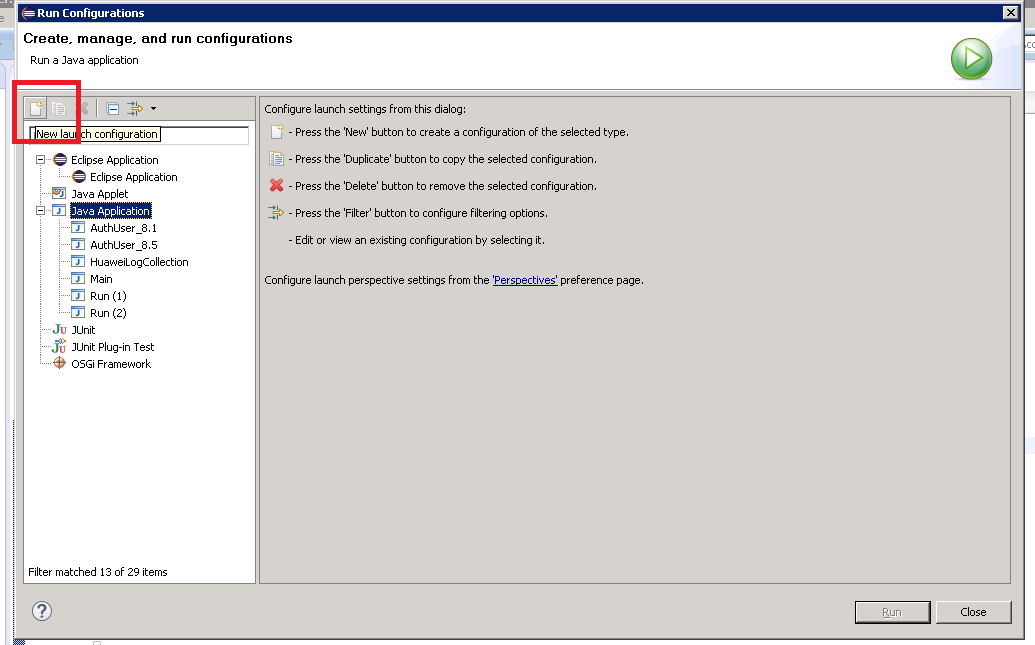Click the New launch configuration icon
The image size is (1035, 645).
tap(36, 108)
